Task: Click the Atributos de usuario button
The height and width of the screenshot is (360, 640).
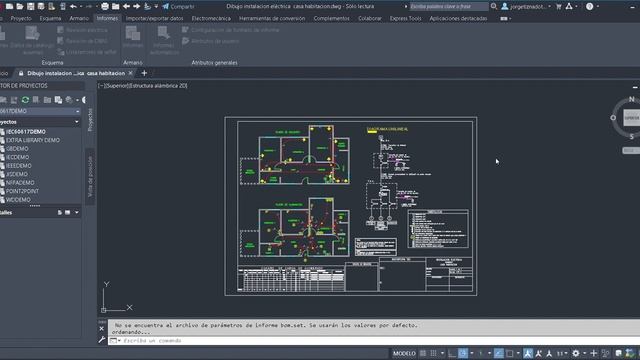Action: point(211,41)
